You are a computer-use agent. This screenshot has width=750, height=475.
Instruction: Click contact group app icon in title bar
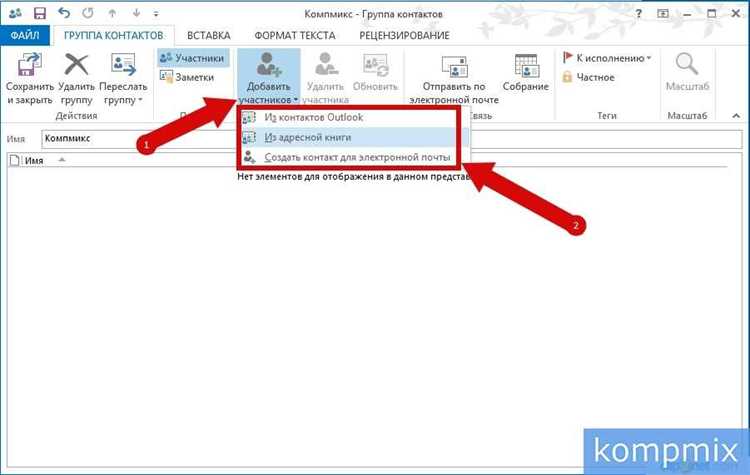tap(15, 13)
